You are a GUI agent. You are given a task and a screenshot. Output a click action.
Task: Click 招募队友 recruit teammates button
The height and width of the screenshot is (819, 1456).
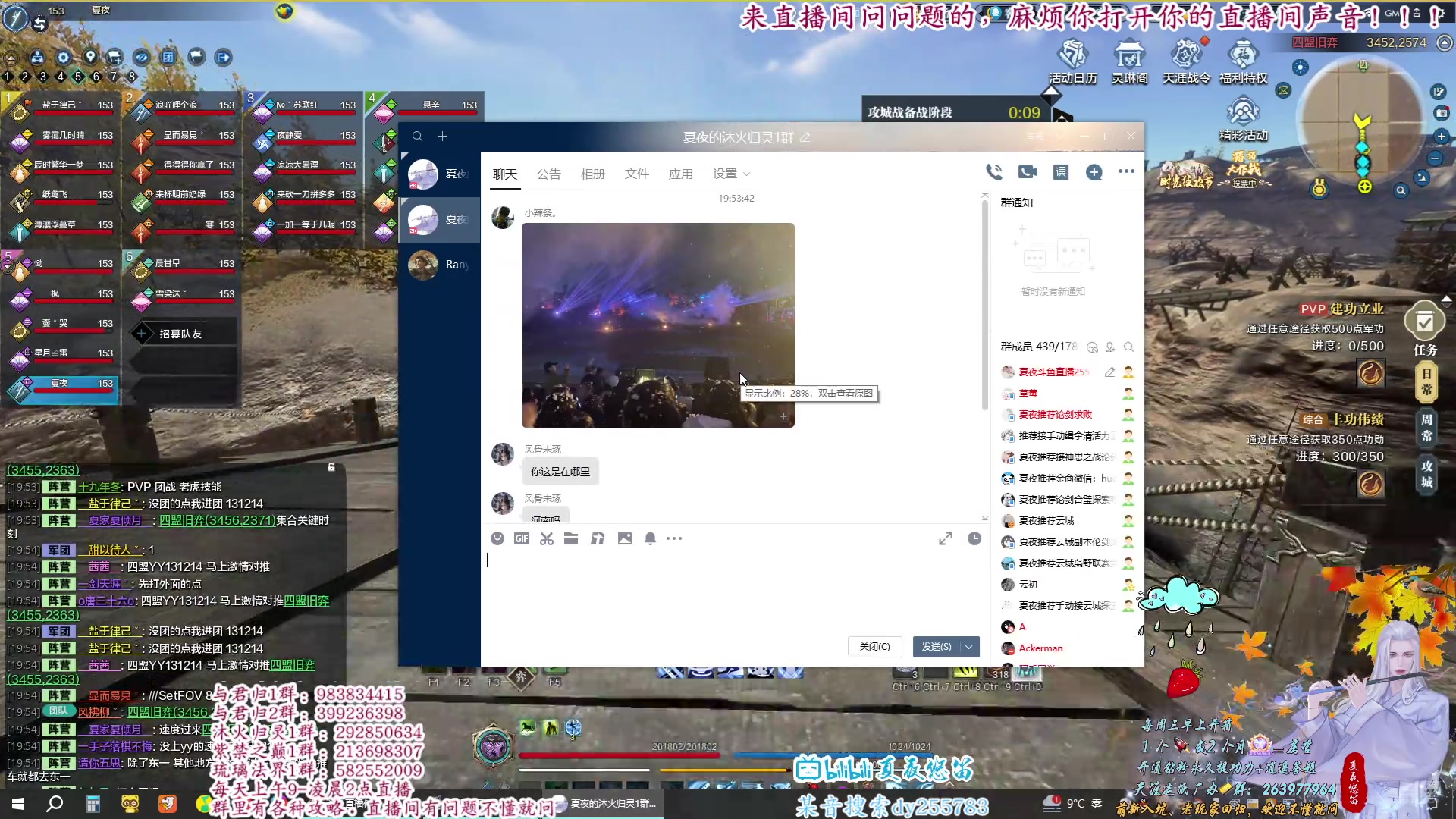tap(180, 334)
